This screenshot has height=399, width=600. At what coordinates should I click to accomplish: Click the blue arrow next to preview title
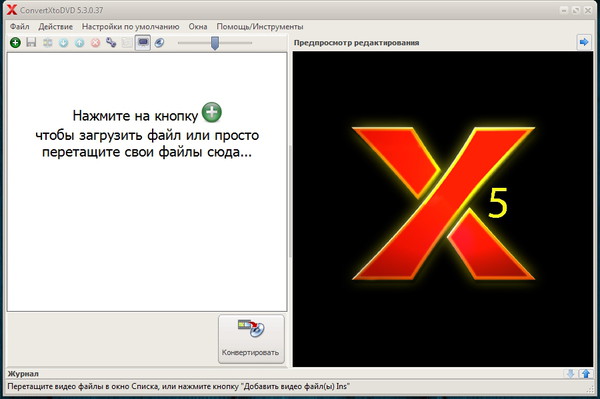[584, 42]
